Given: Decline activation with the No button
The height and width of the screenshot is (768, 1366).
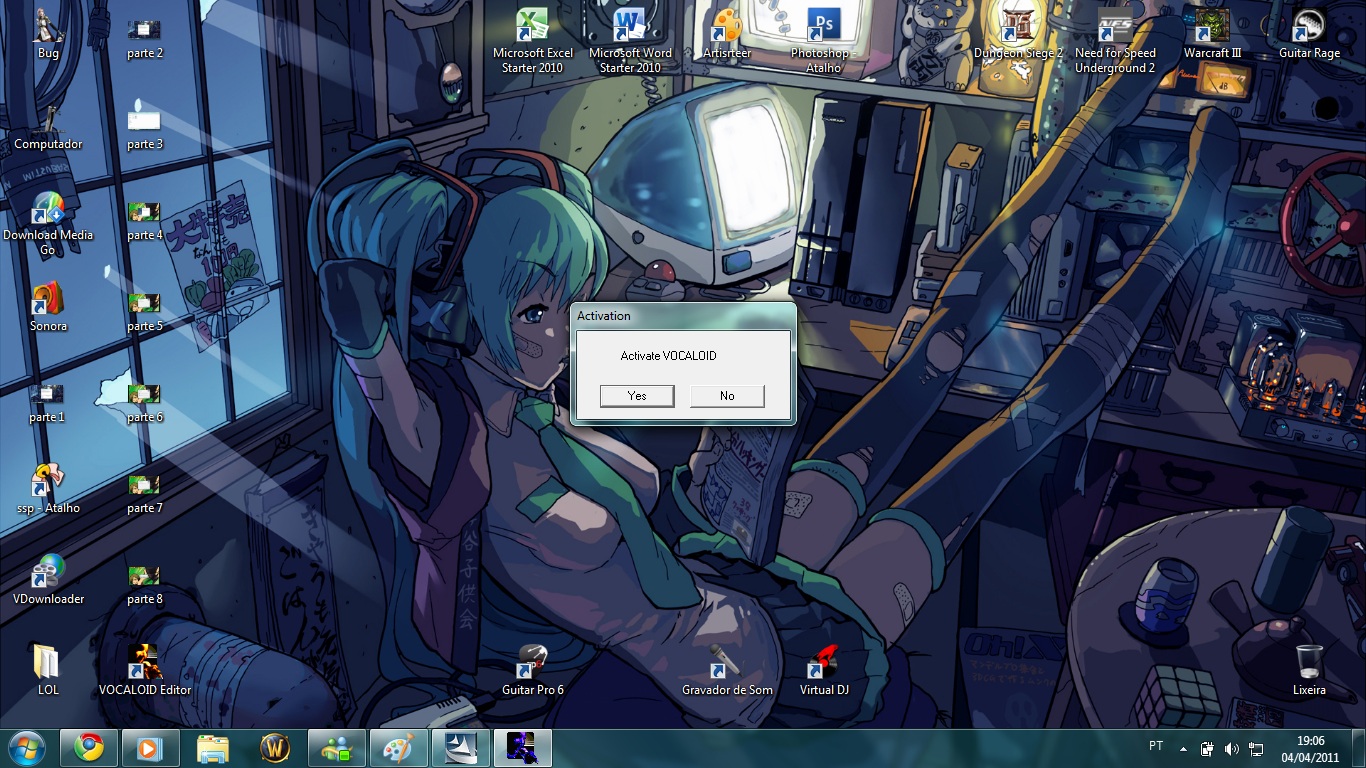Looking at the screenshot, I should point(727,396).
